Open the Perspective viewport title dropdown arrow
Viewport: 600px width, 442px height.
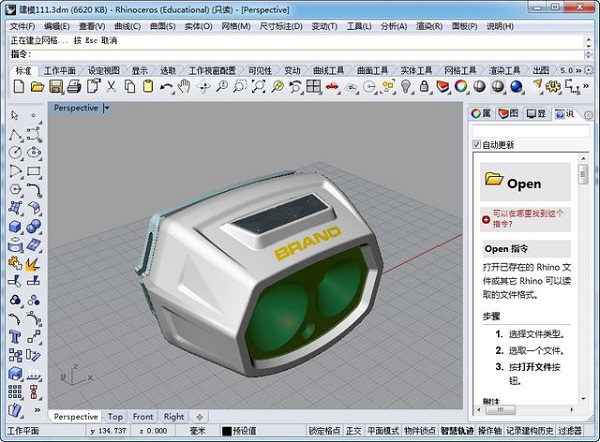click(107, 107)
